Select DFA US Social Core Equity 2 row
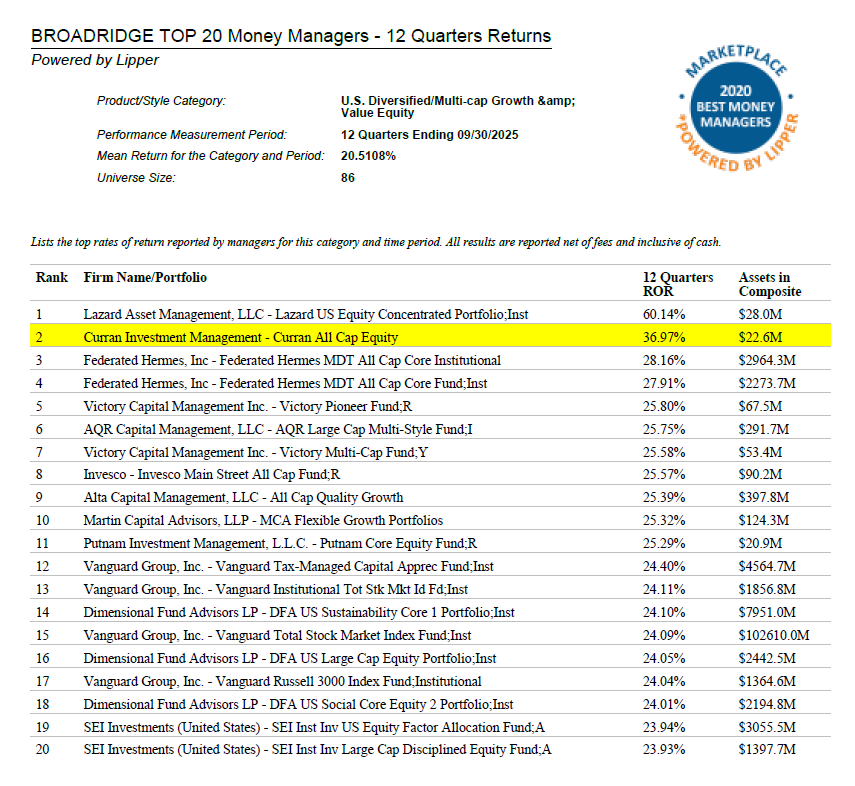855x786 pixels. (x=430, y=704)
